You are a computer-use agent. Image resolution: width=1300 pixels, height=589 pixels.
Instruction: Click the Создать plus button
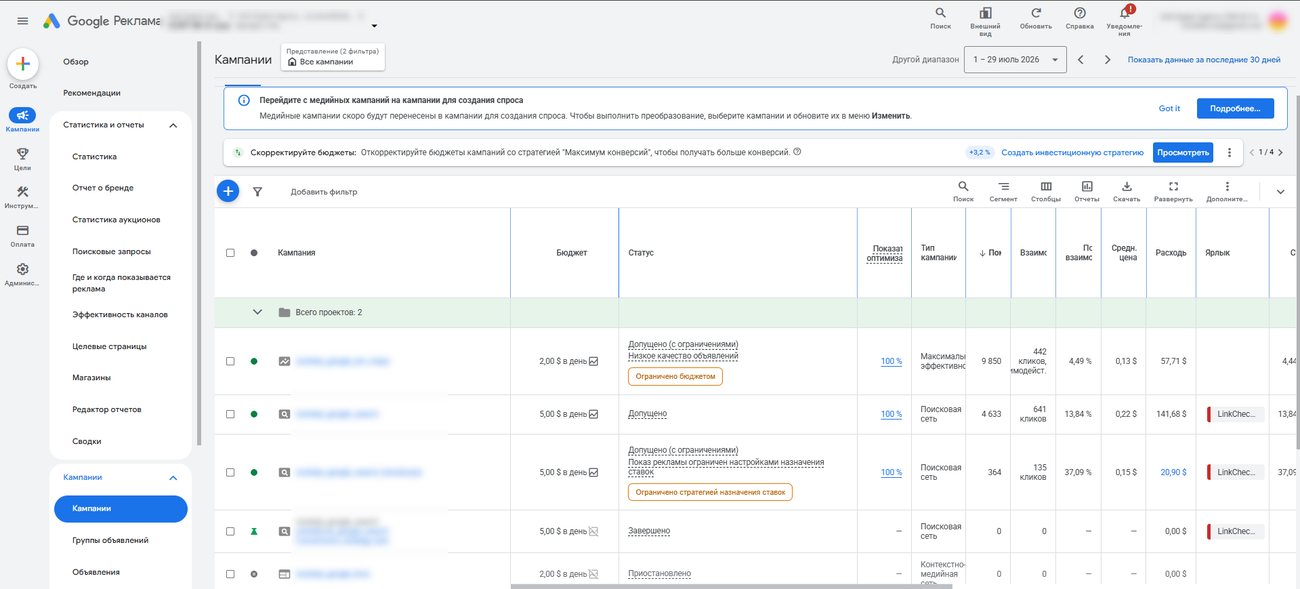click(x=23, y=64)
